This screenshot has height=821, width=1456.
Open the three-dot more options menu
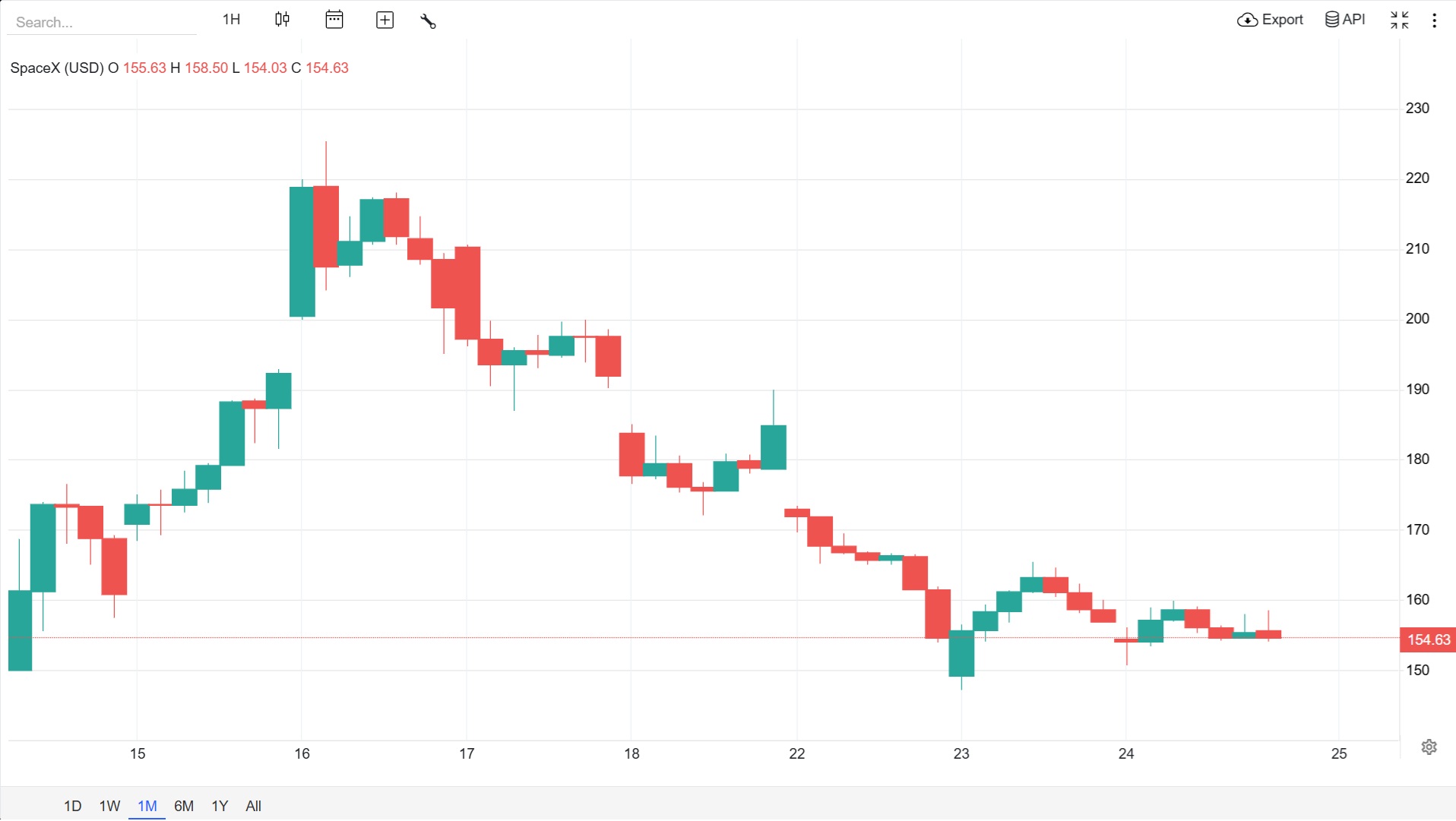point(1434,21)
